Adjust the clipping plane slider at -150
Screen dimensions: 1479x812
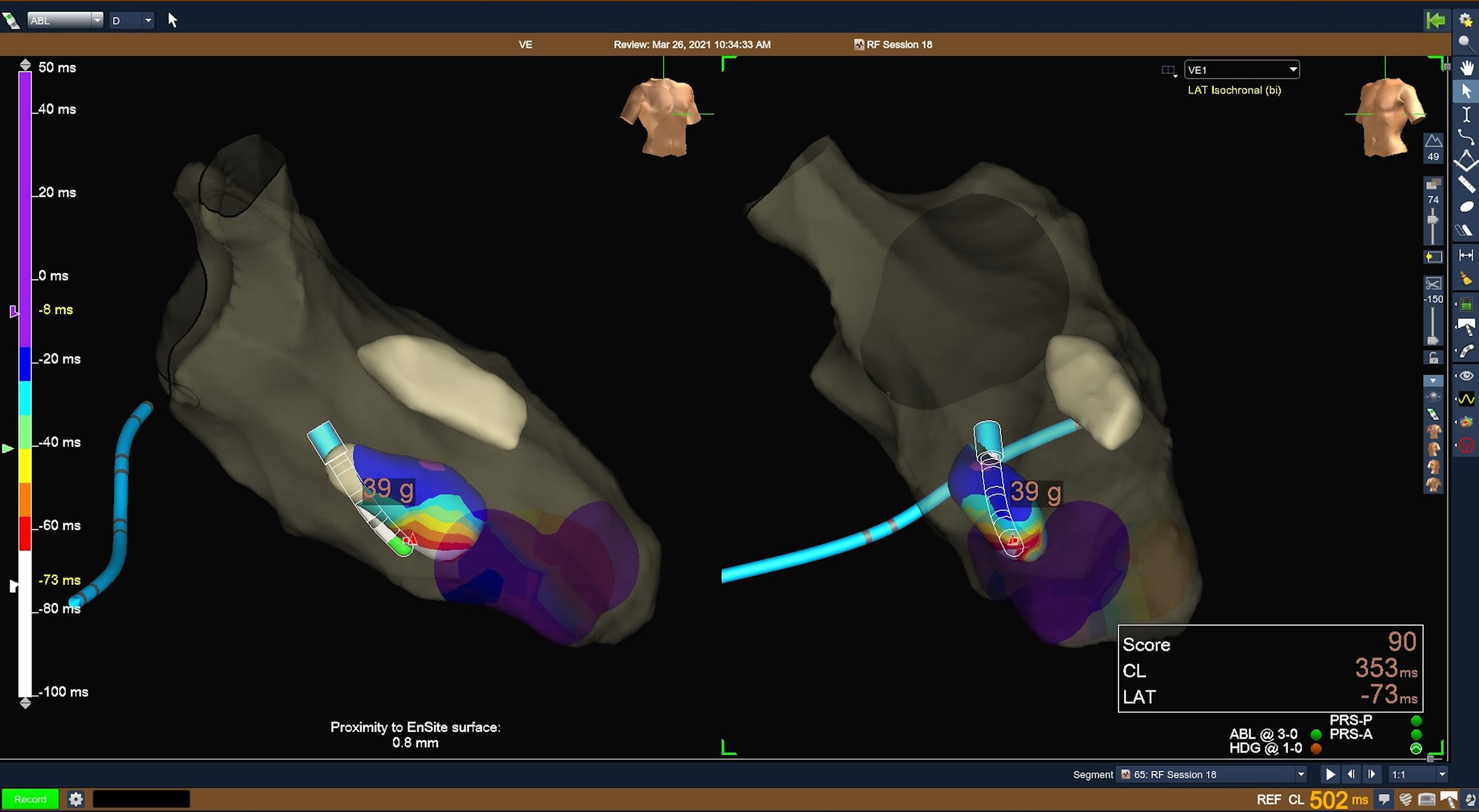point(1433,340)
